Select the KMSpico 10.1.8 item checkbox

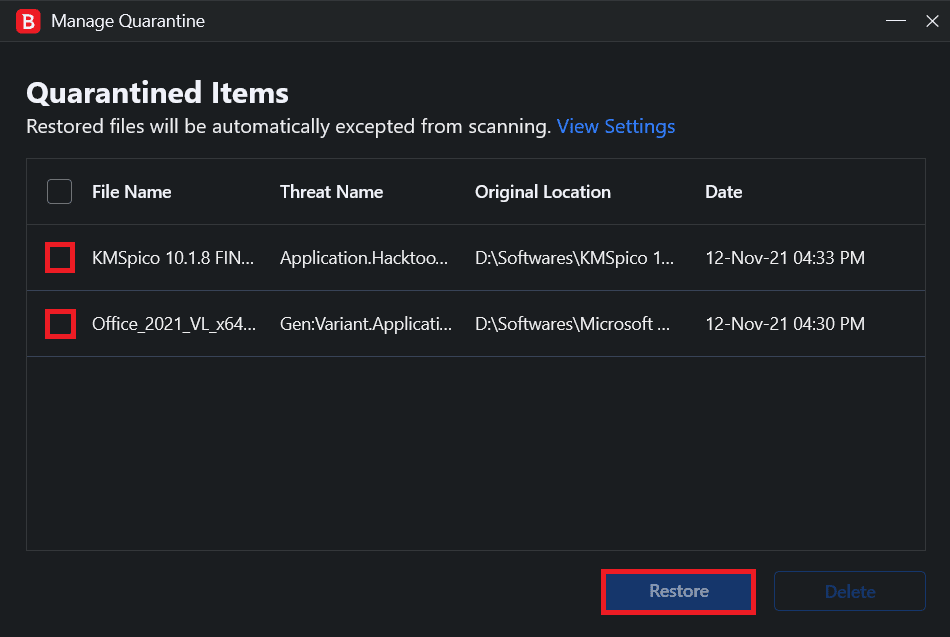tap(60, 257)
